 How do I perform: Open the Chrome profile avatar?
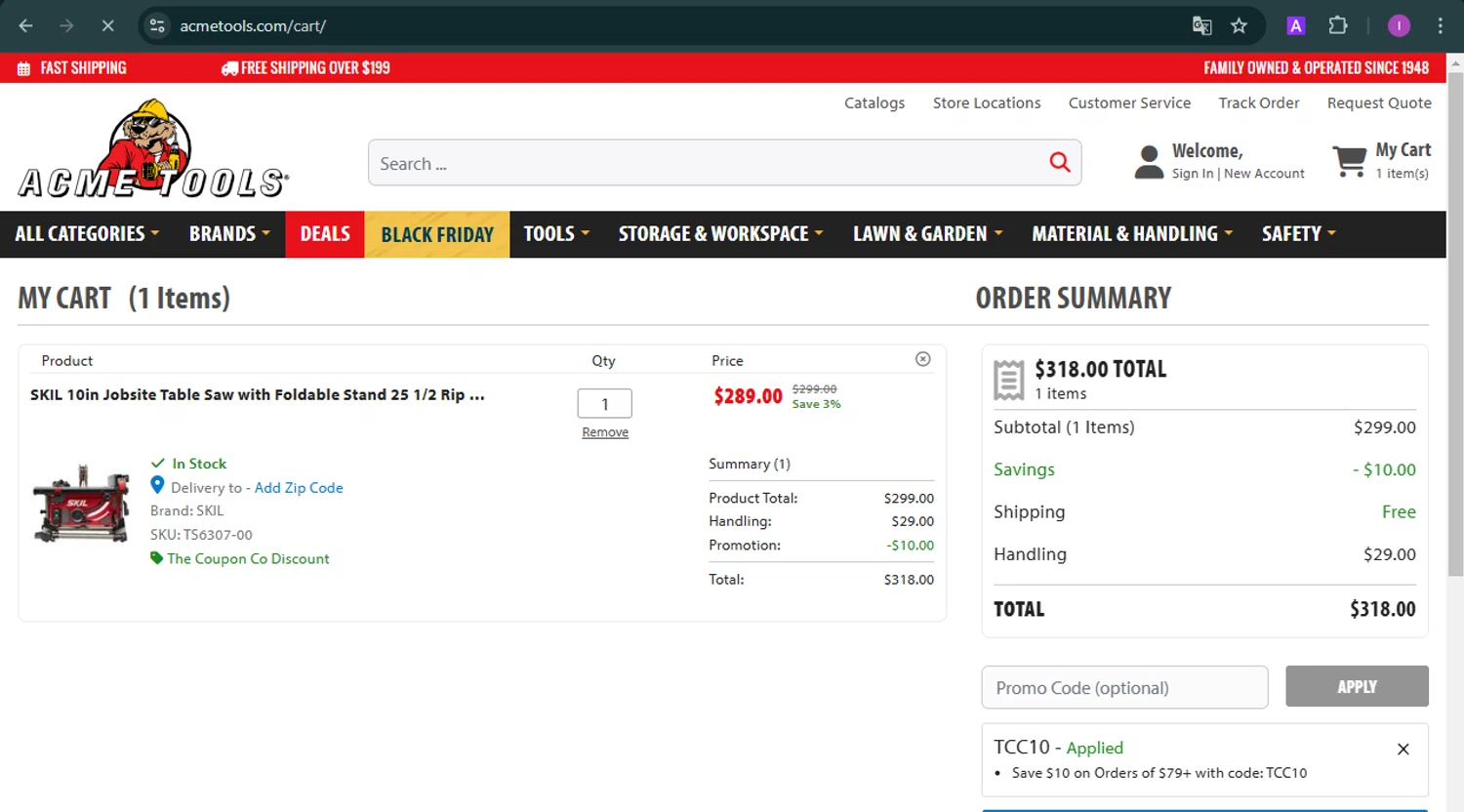1399,26
